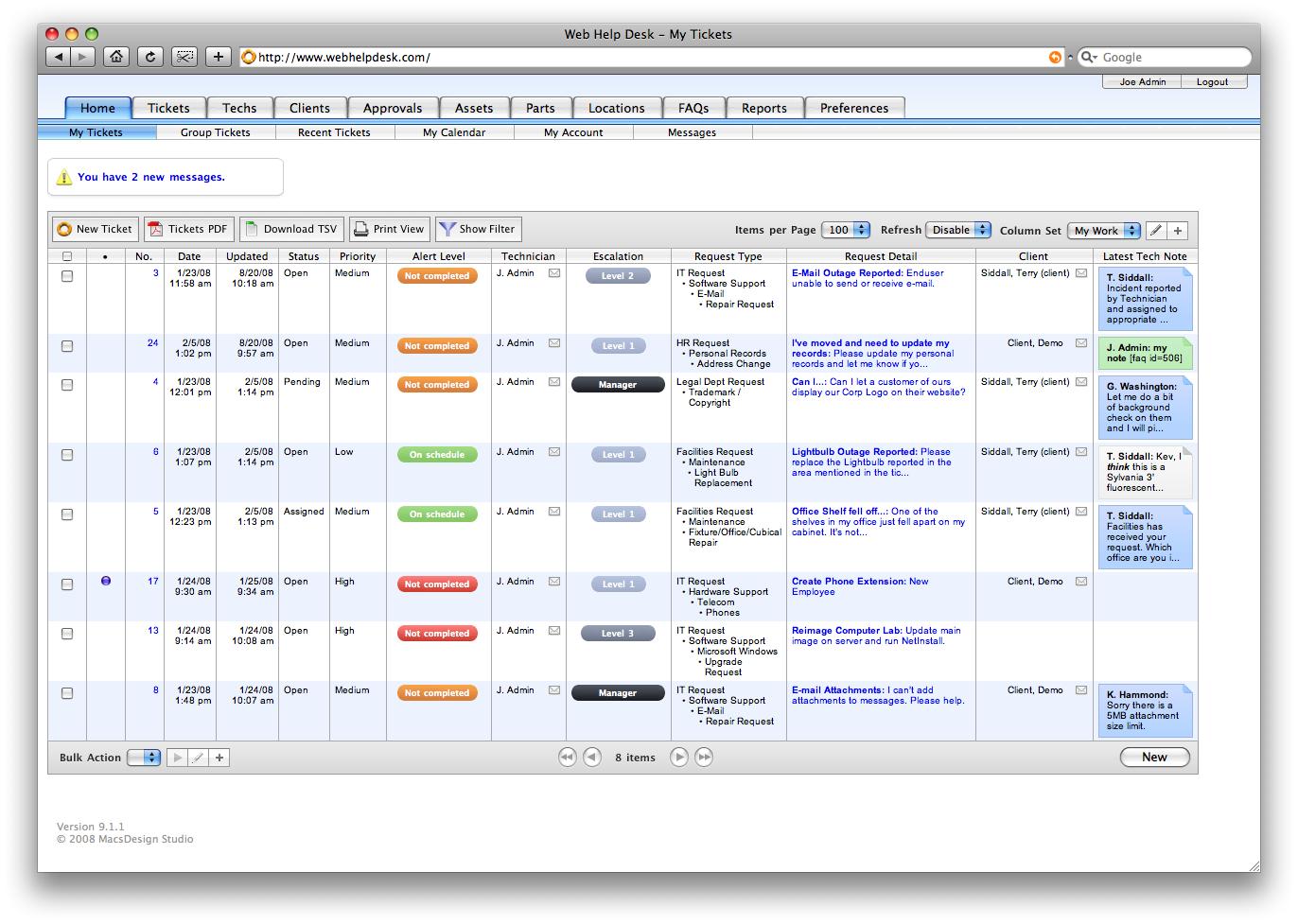Log out using the Logout link
1298x924 pixels.
[x=1213, y=82]
